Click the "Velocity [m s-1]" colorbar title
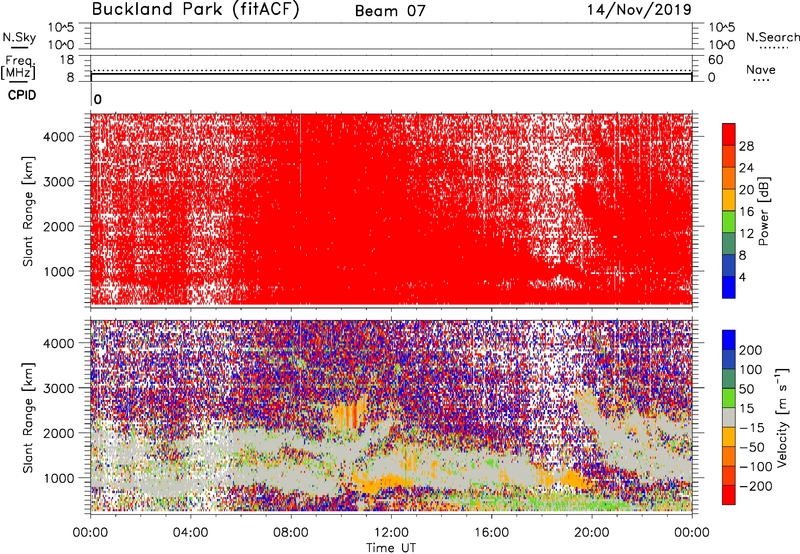The image size is (800, 554). [783, 417]
